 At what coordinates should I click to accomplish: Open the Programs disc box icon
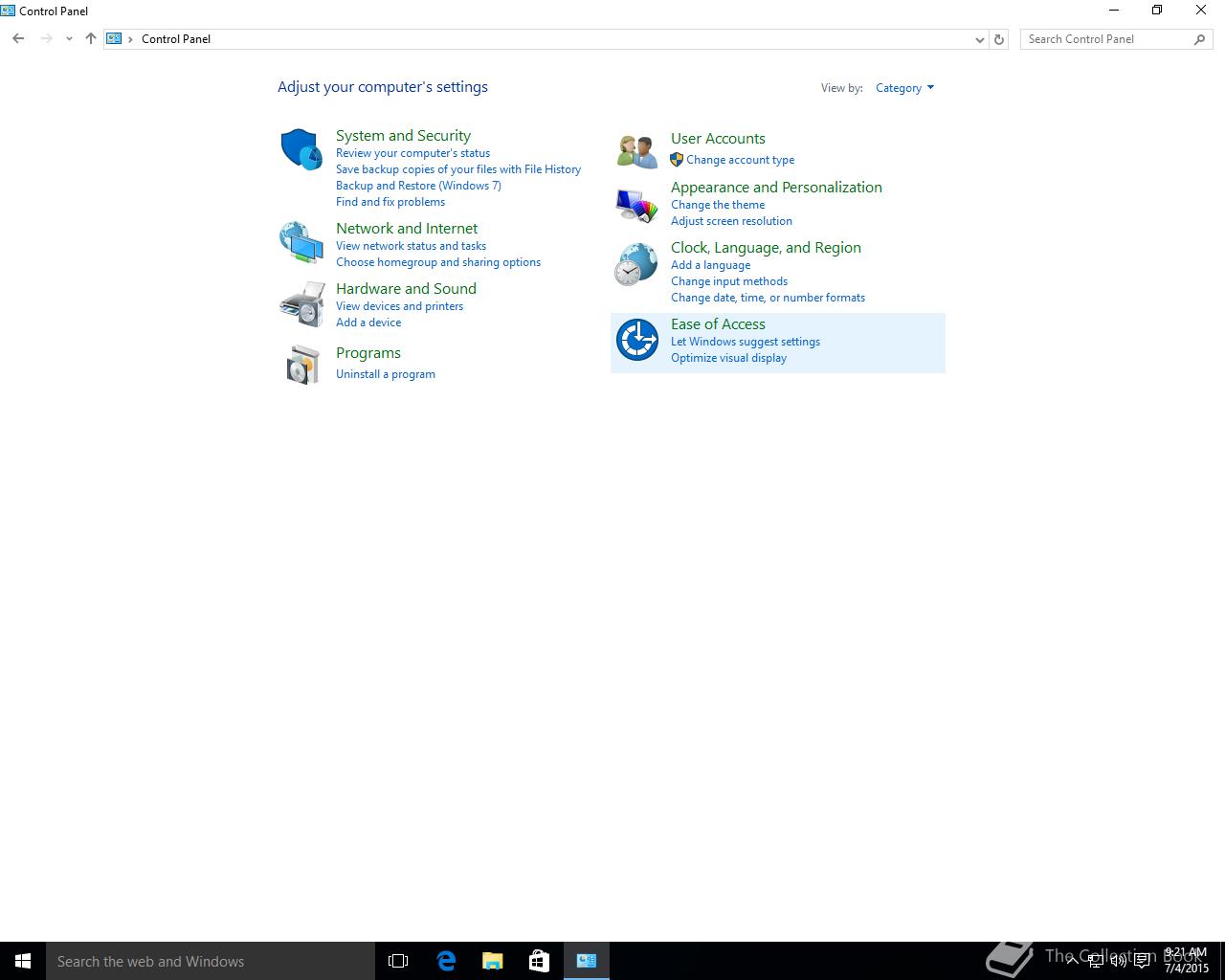[x=302, y=365]
